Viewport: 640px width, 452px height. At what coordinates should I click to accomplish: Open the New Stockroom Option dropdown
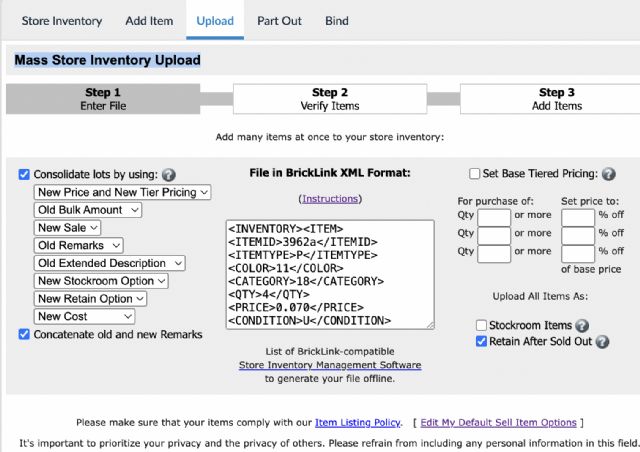101,281
